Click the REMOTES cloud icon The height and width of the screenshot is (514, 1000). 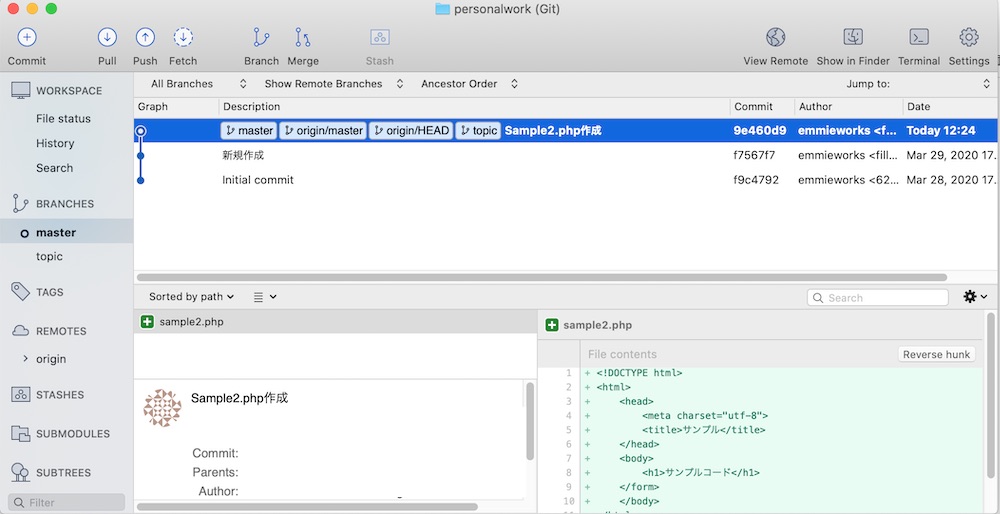pyautogui.click(x=20, y=331)
